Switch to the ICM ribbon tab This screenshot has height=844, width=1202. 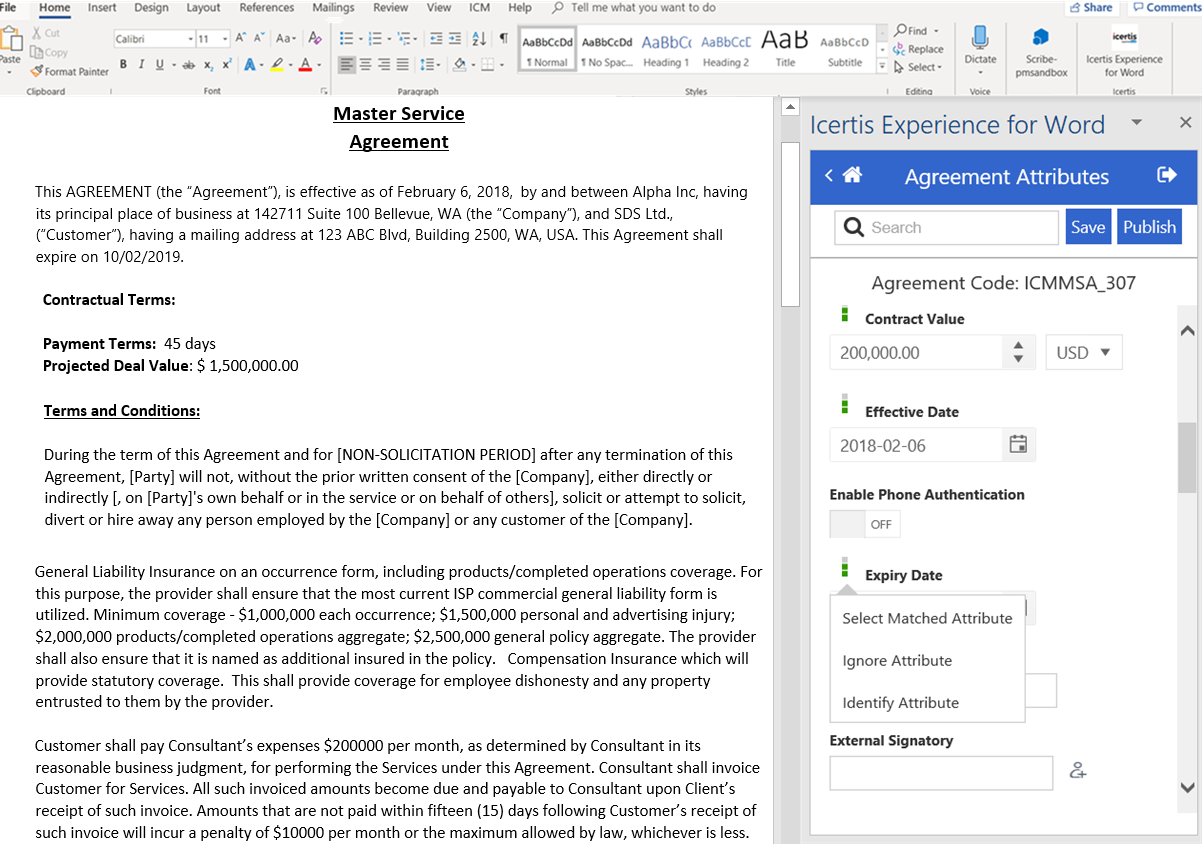tap(479, 8)
